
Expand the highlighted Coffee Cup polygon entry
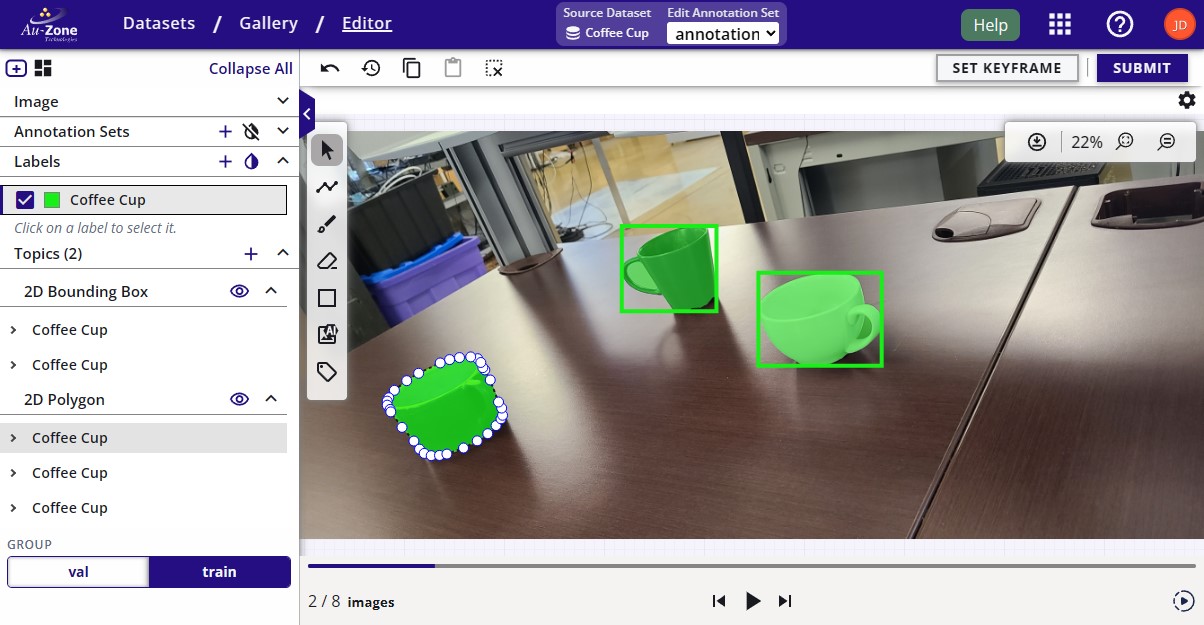point(13,437)
